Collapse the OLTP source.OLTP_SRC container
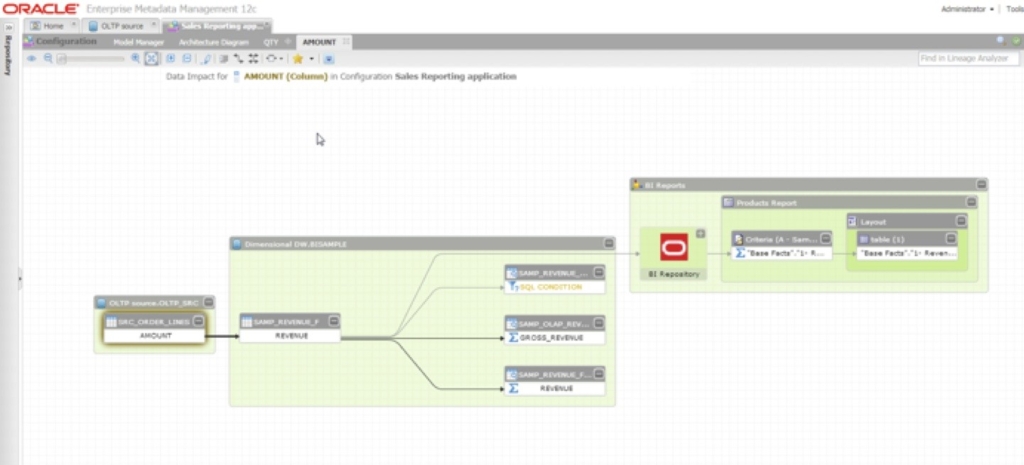This screenshot has width=1024, height=465. click(208, 302)
